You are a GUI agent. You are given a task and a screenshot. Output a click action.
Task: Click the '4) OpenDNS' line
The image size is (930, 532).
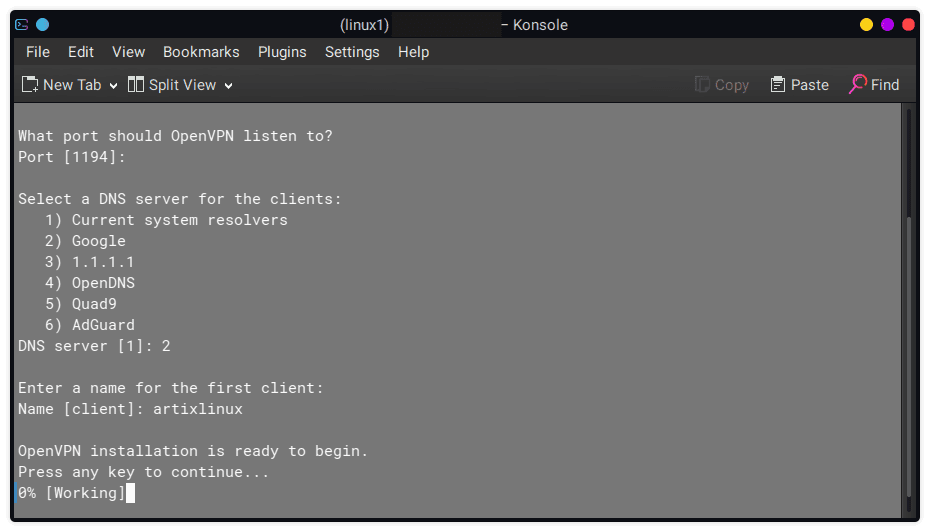click(90, 283)
